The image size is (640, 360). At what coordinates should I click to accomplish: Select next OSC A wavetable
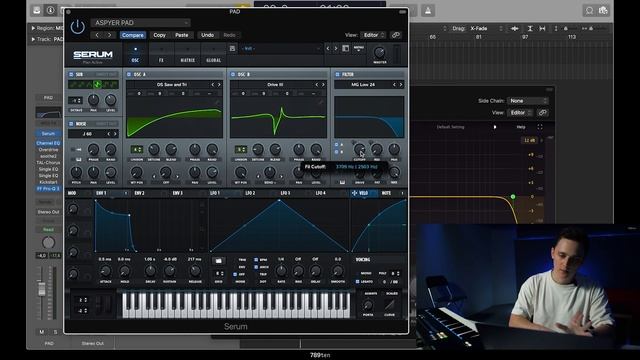219,84
